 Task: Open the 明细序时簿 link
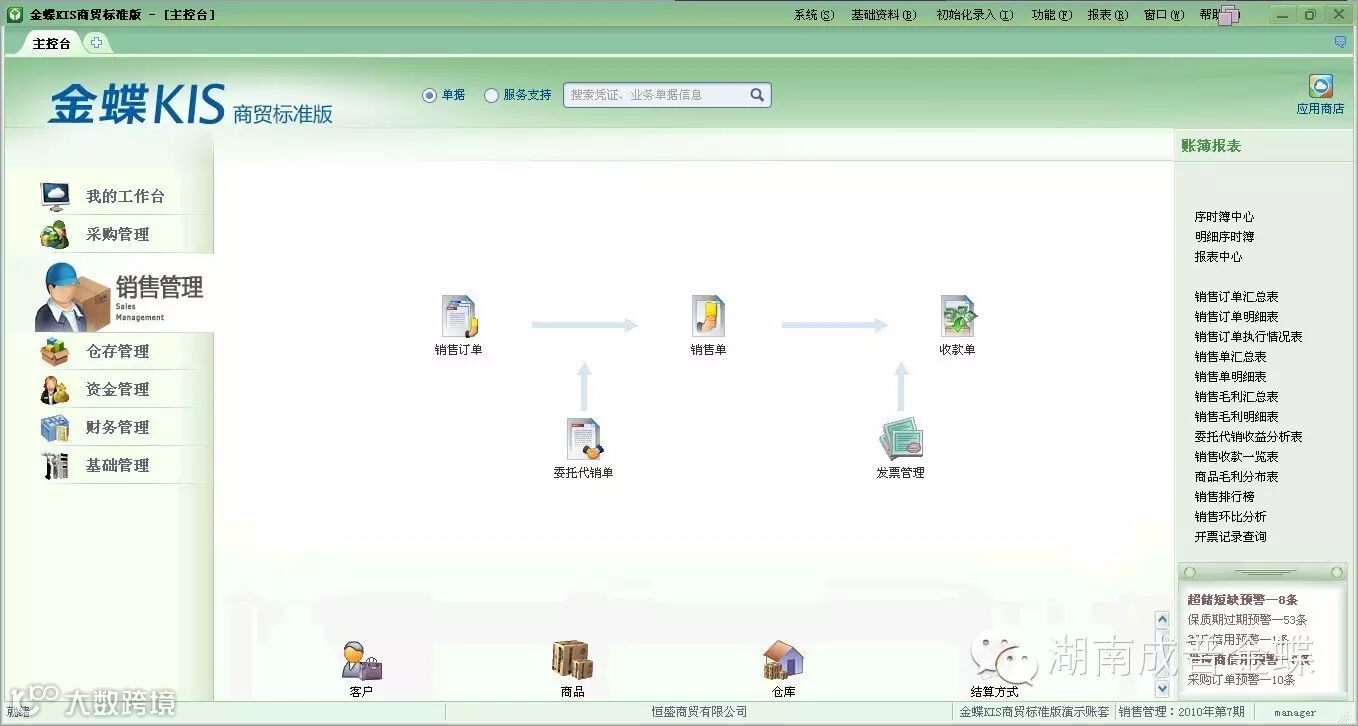coord(1224,237)
